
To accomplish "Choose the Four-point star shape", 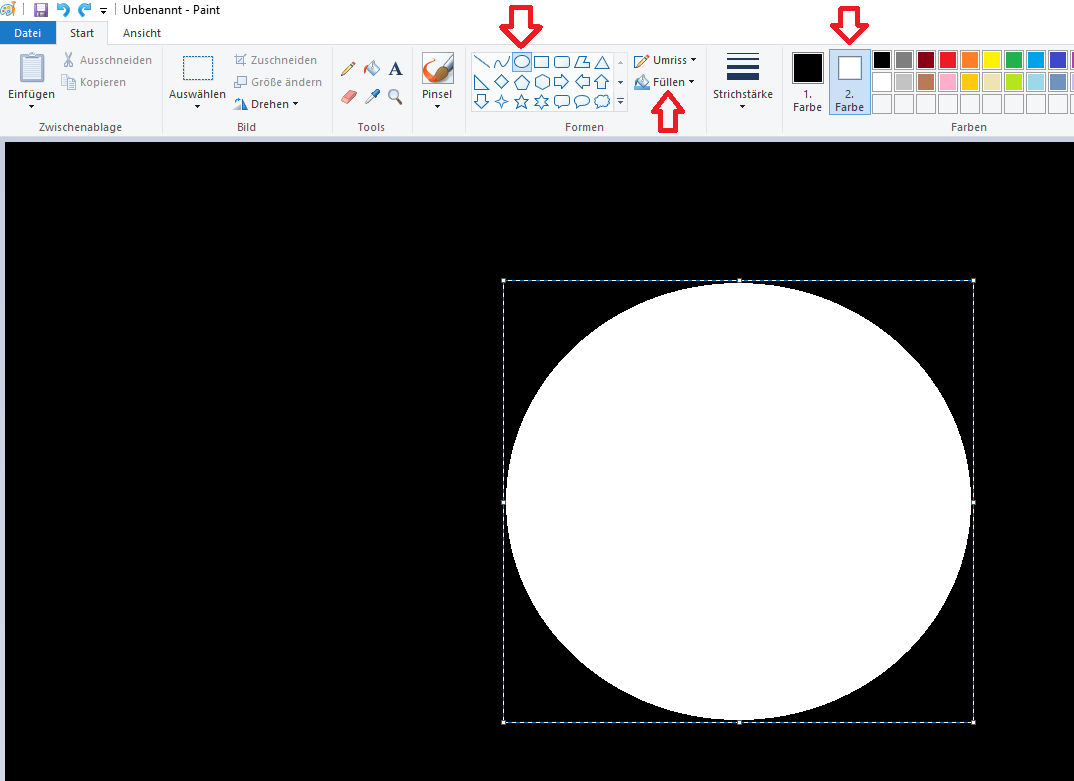I will (501, 101).
